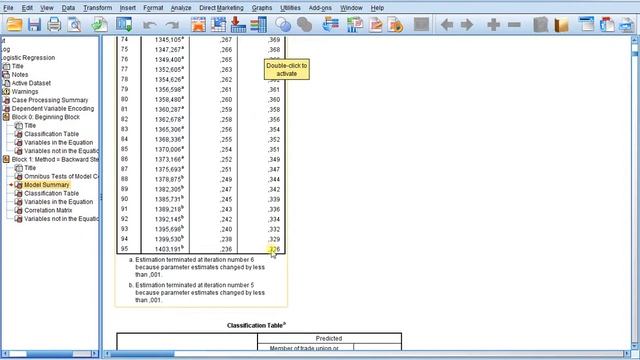Select highlighted Model Summary outline item
Screen dimensions: 640x360
(47, 185)
